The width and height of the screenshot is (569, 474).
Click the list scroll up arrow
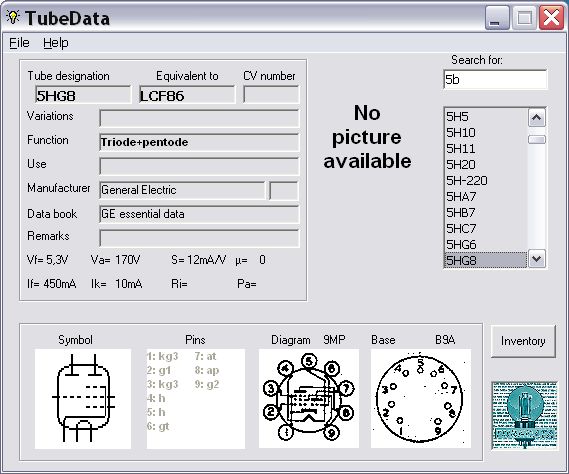click(537, 118)
